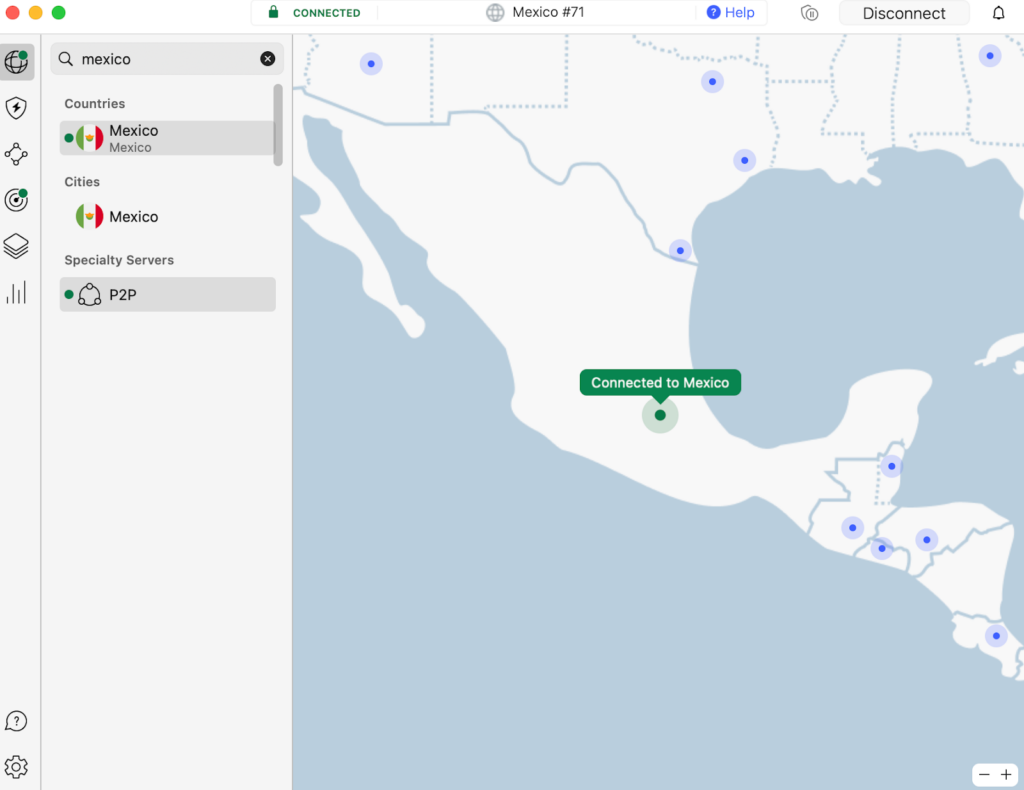Click the search field containing mexico
The height and width of the screenshot is (790, 1024).
point(167,59)
